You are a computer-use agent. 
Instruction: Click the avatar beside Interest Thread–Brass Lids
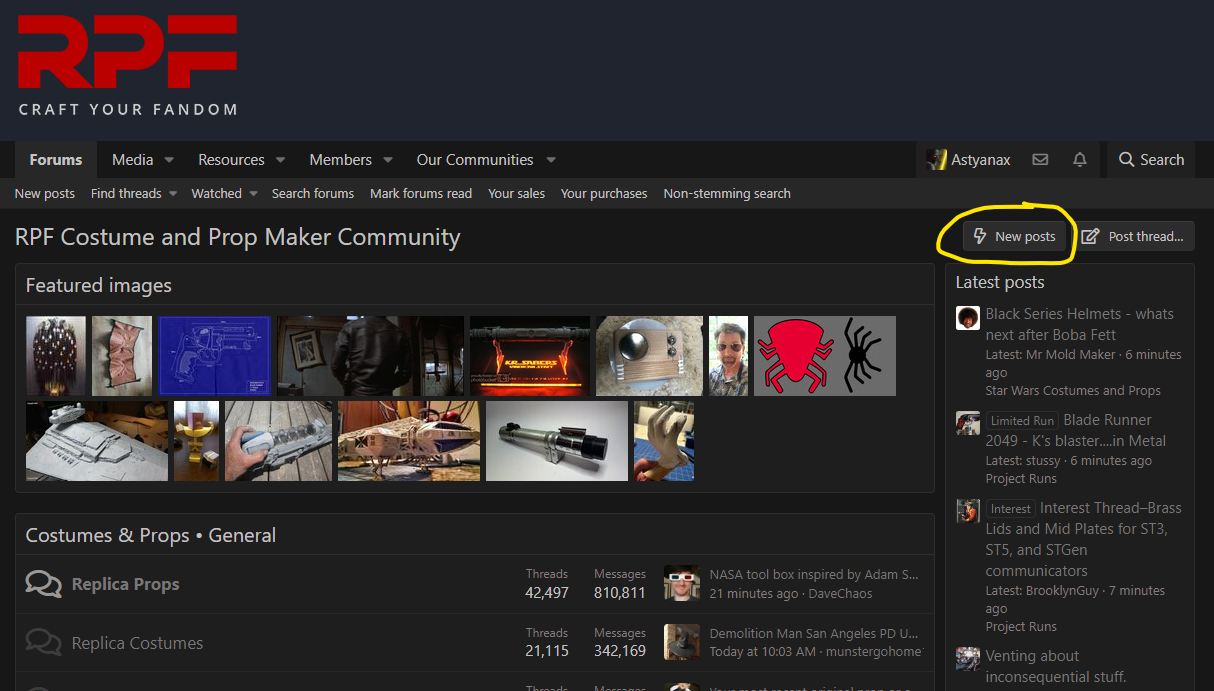pyautogui.click(x=967, y=511)
